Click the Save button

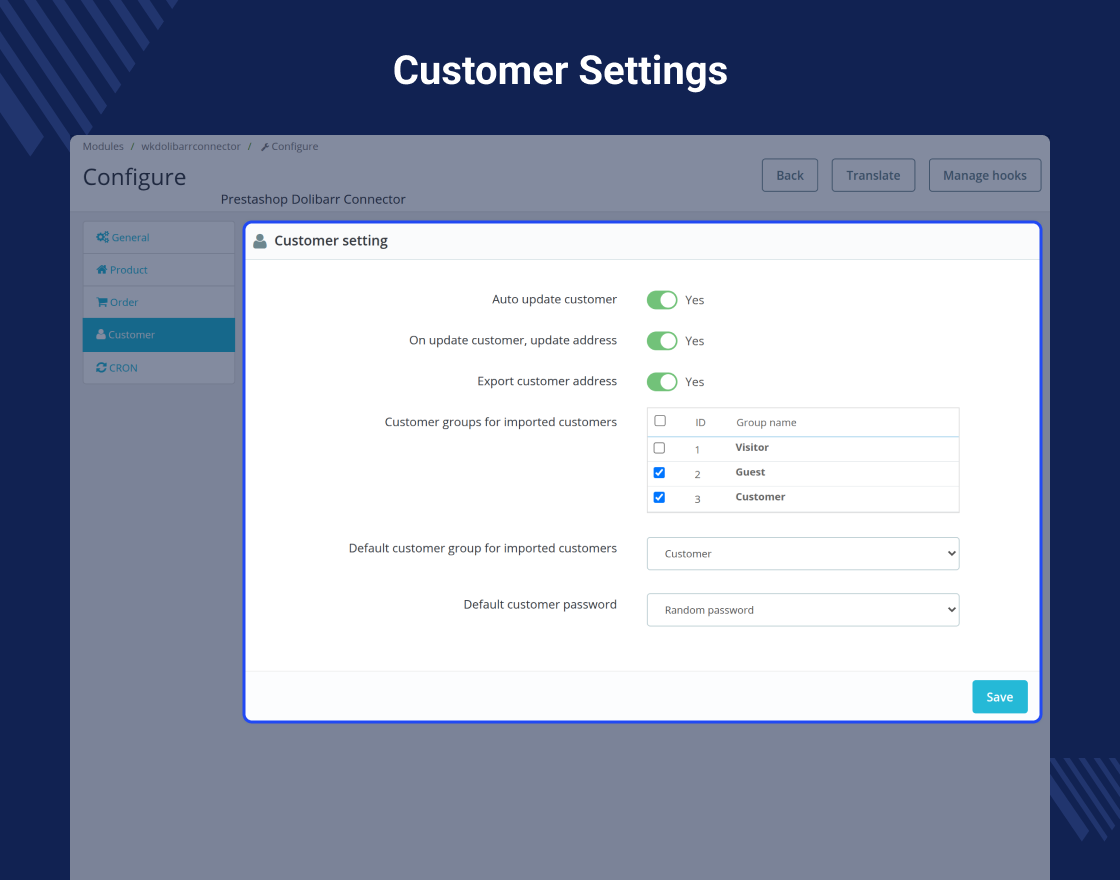click(x=999, y=696)
